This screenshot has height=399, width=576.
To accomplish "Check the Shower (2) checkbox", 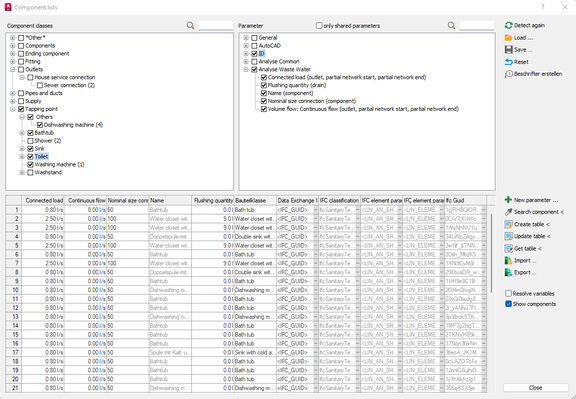I will tap(30, 141).
